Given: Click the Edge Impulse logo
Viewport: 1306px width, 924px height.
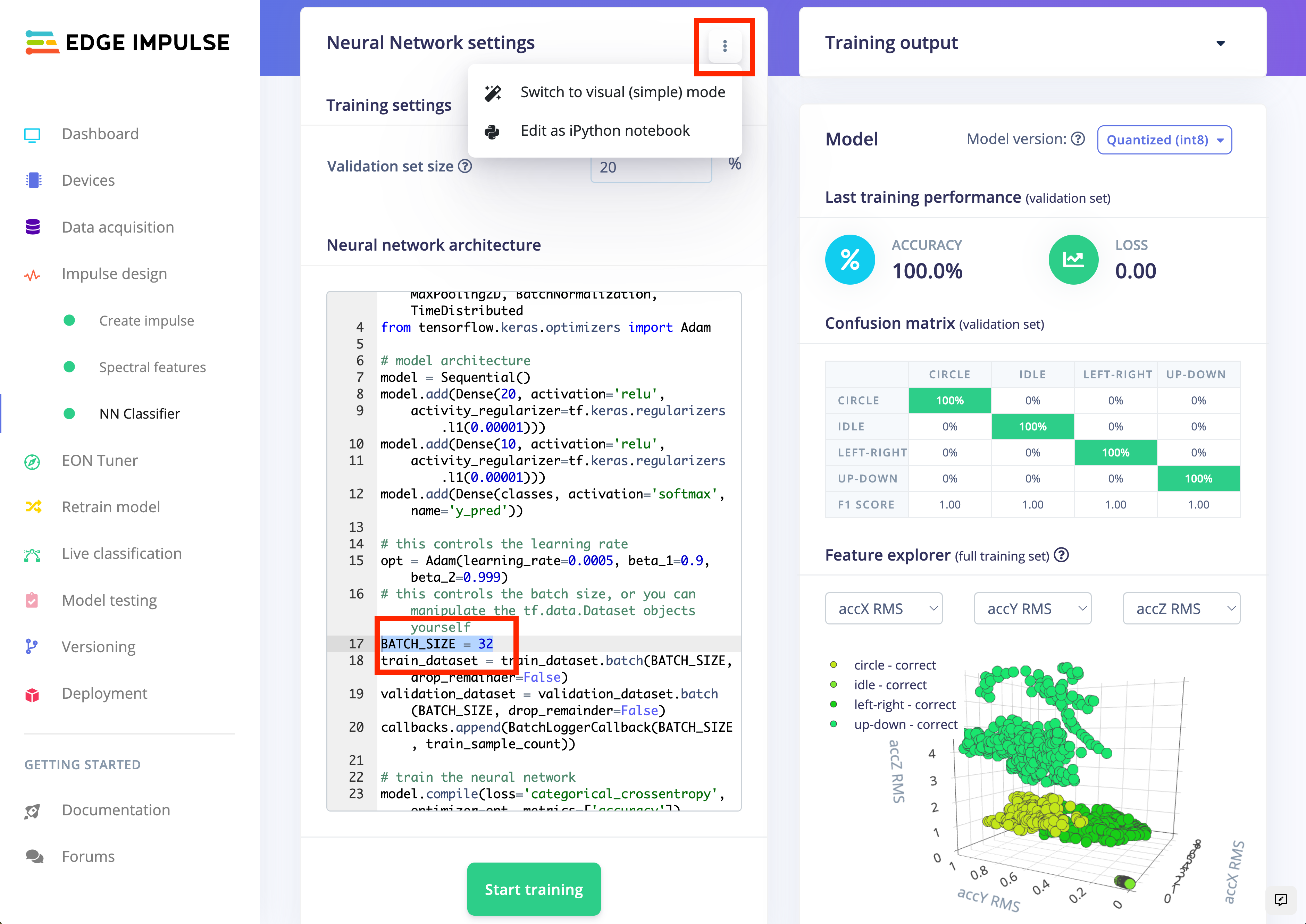Looking at the screenshot, I should coord(127,43).
